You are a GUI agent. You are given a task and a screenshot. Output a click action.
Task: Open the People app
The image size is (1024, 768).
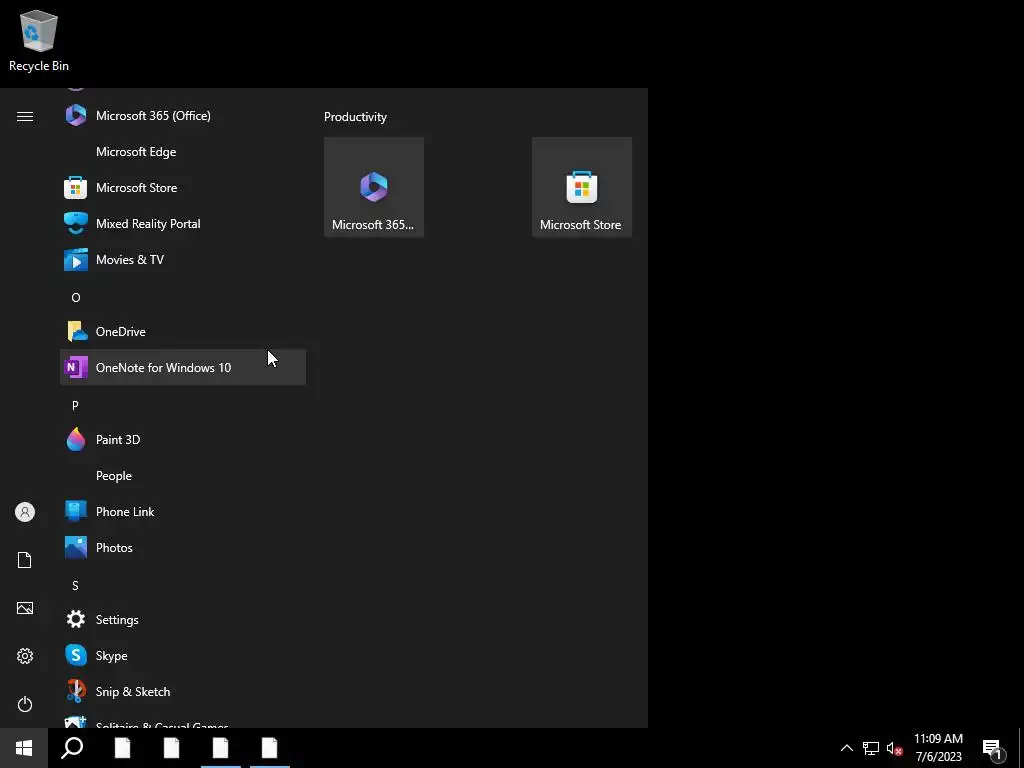point(183,475)
